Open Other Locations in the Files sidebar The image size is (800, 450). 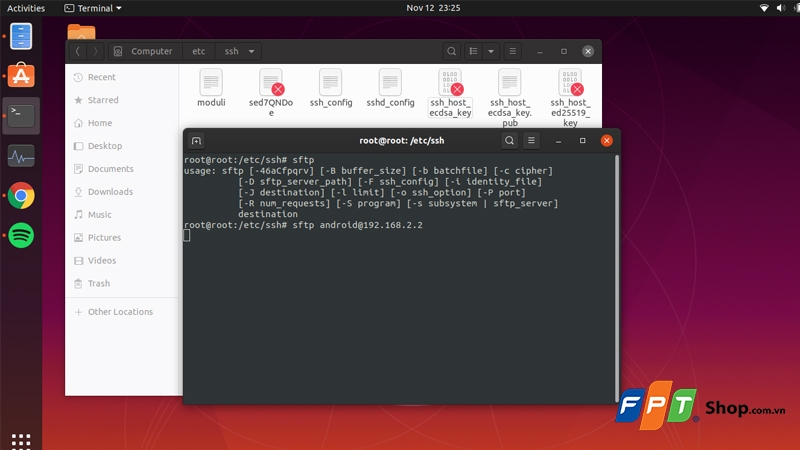[x=122, y=312]
